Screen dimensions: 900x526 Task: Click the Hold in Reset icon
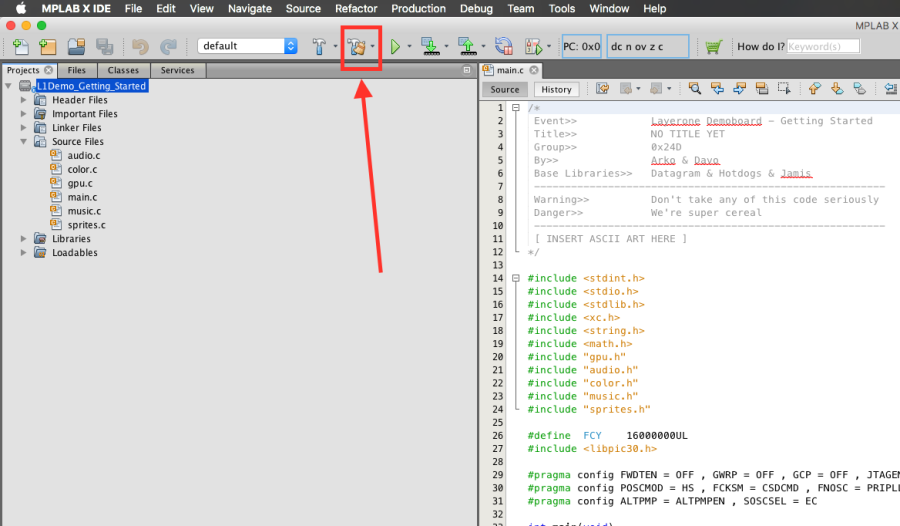[x=504, y=46]
